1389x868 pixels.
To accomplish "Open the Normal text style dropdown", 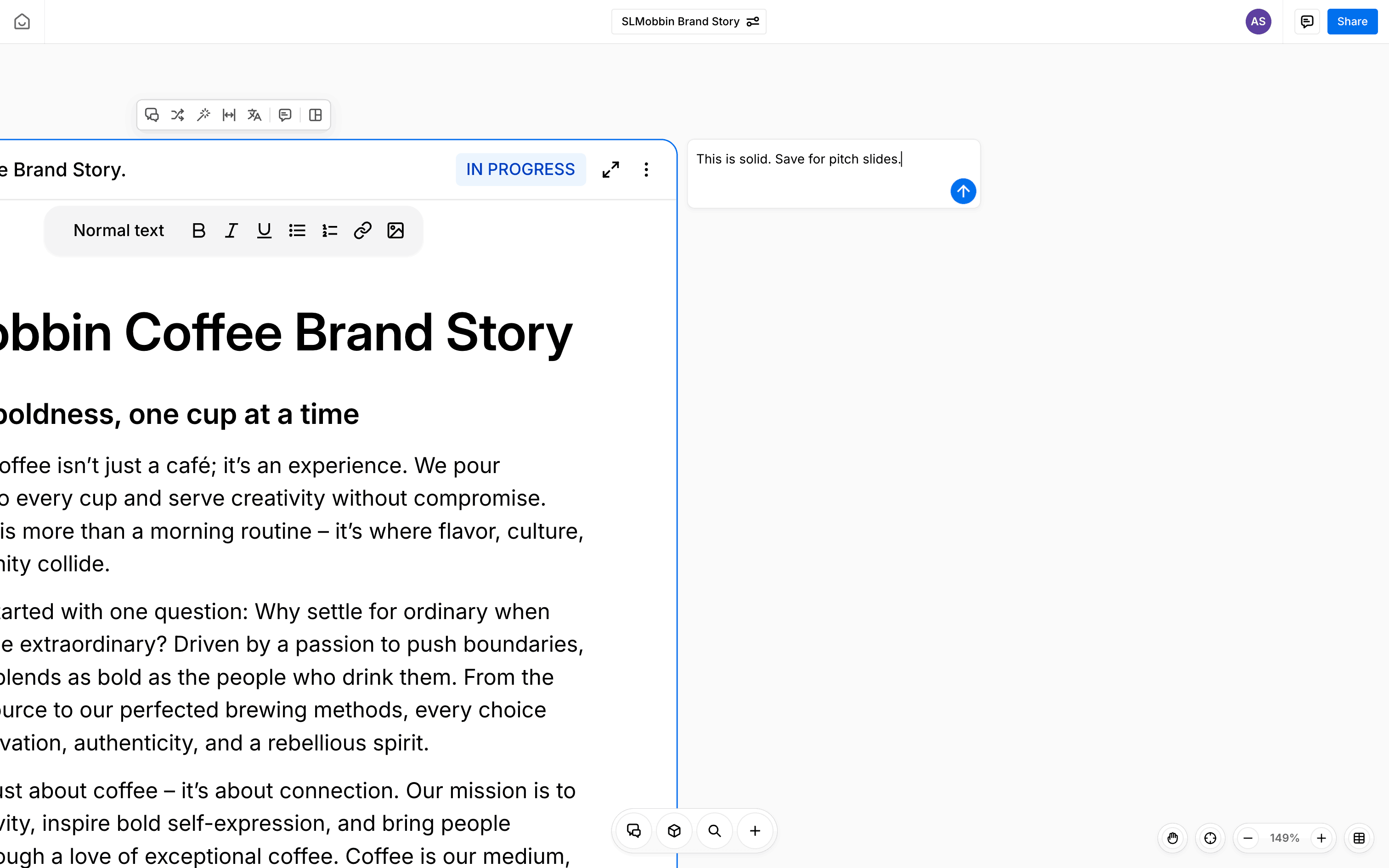I will [119, 230].
